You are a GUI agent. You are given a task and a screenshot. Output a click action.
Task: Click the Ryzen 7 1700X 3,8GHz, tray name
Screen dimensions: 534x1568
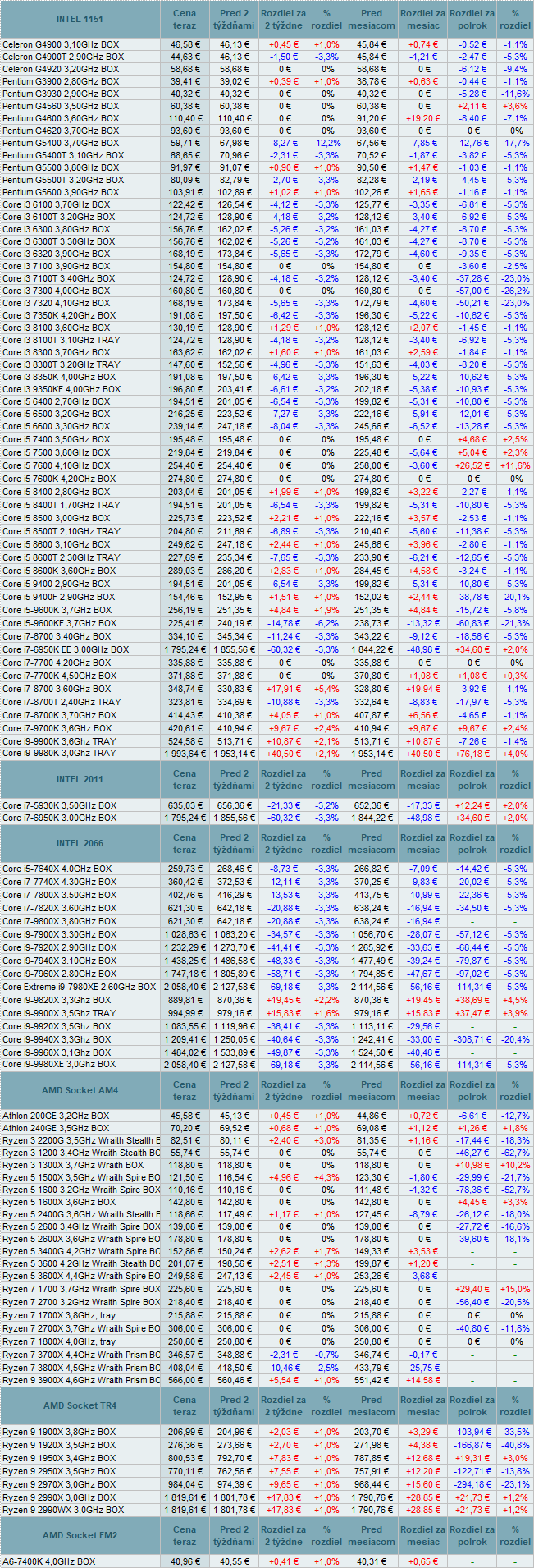(x=59, y=1315)
